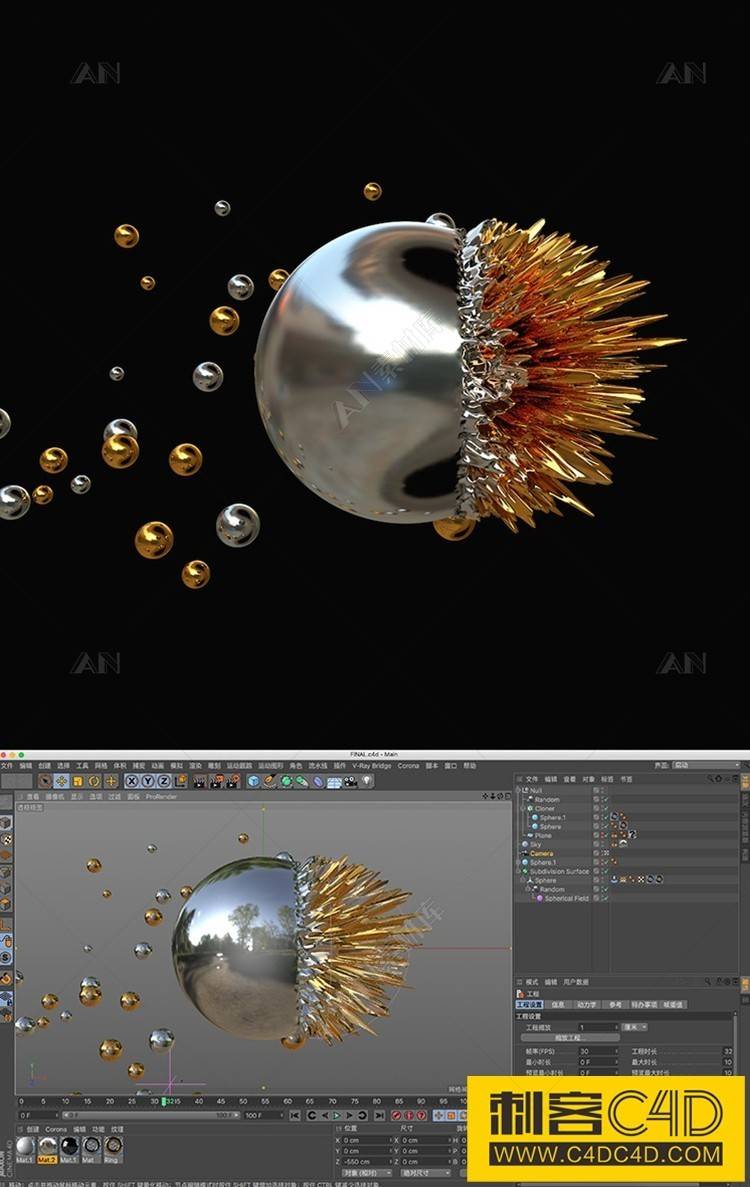750x1187 pixels.
Task: Toggle Subdivision Surface enable checkmark
Action: [x=605, y=871]
